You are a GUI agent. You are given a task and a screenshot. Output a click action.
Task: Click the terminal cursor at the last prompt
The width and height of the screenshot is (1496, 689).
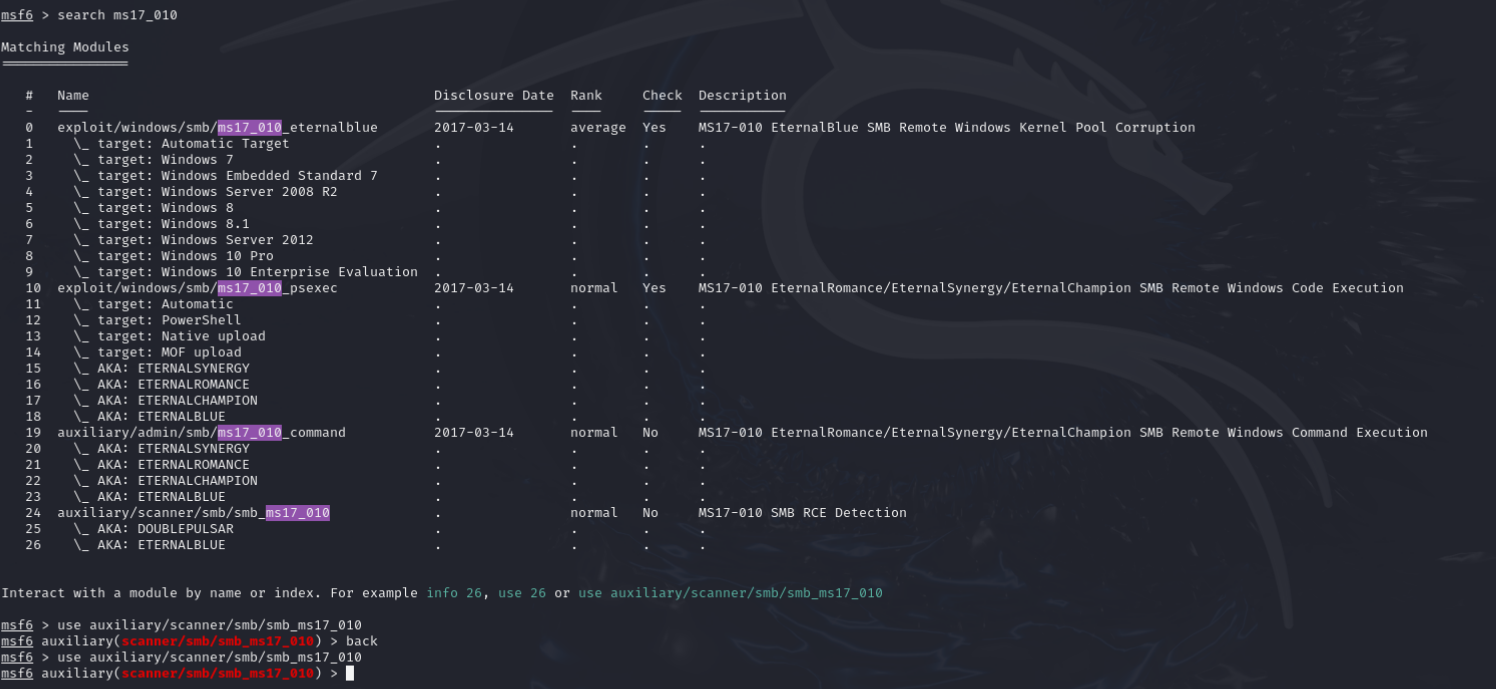350,673
